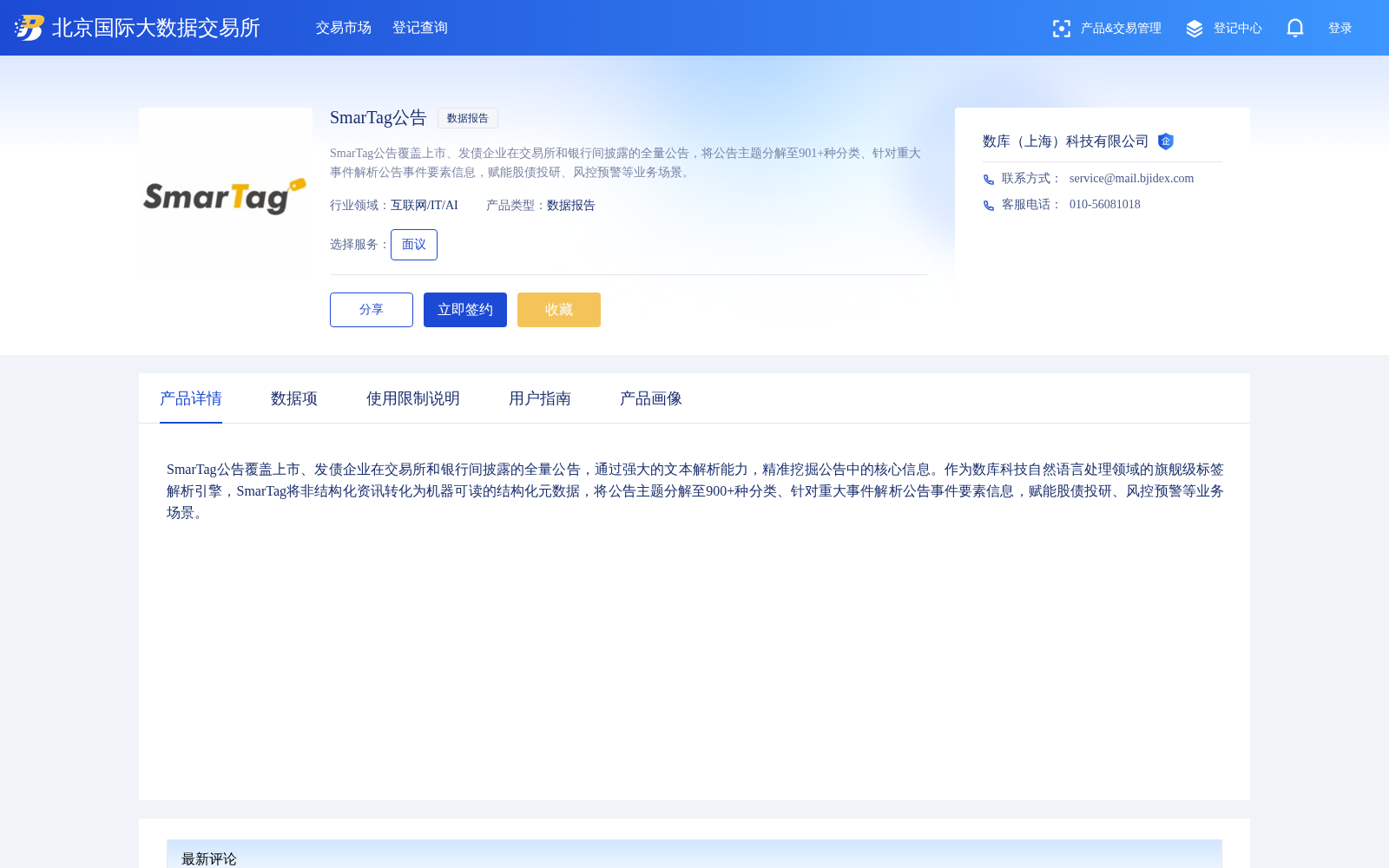The image size is (1389, 868).
Task: Click company name 数库（上海）科技有限公司
Action: pyautogui.click(x=1066, y=141)
